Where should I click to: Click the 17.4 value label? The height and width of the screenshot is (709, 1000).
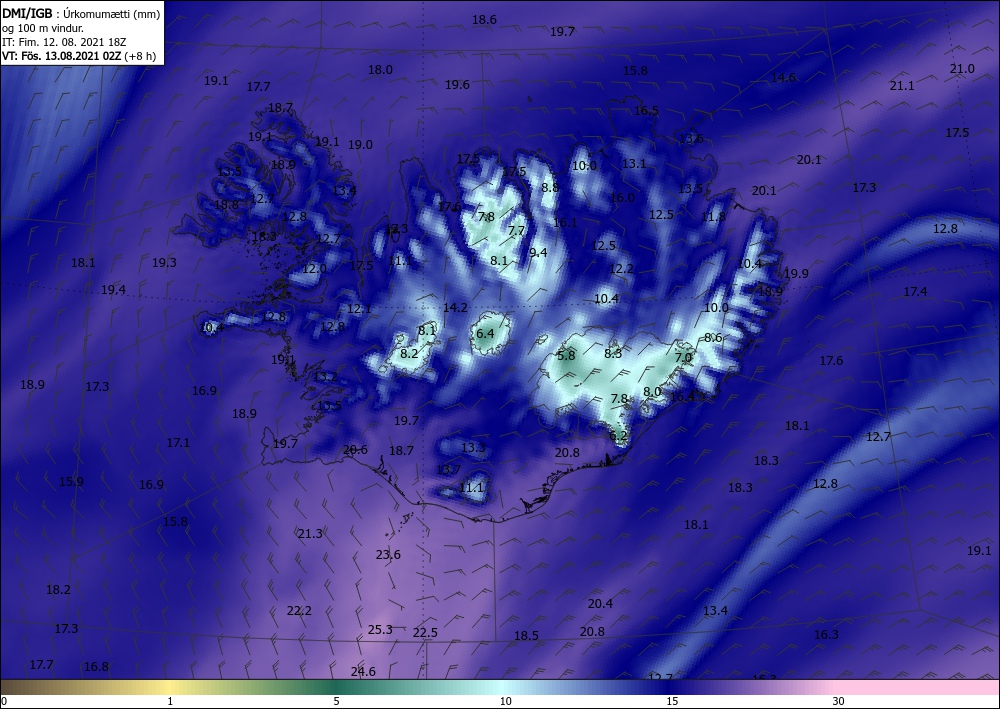[916, 291]
